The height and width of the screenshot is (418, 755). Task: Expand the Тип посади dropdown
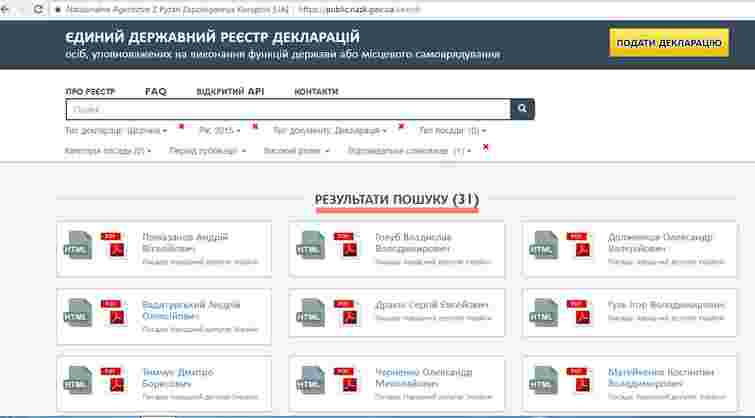[453, 131]
